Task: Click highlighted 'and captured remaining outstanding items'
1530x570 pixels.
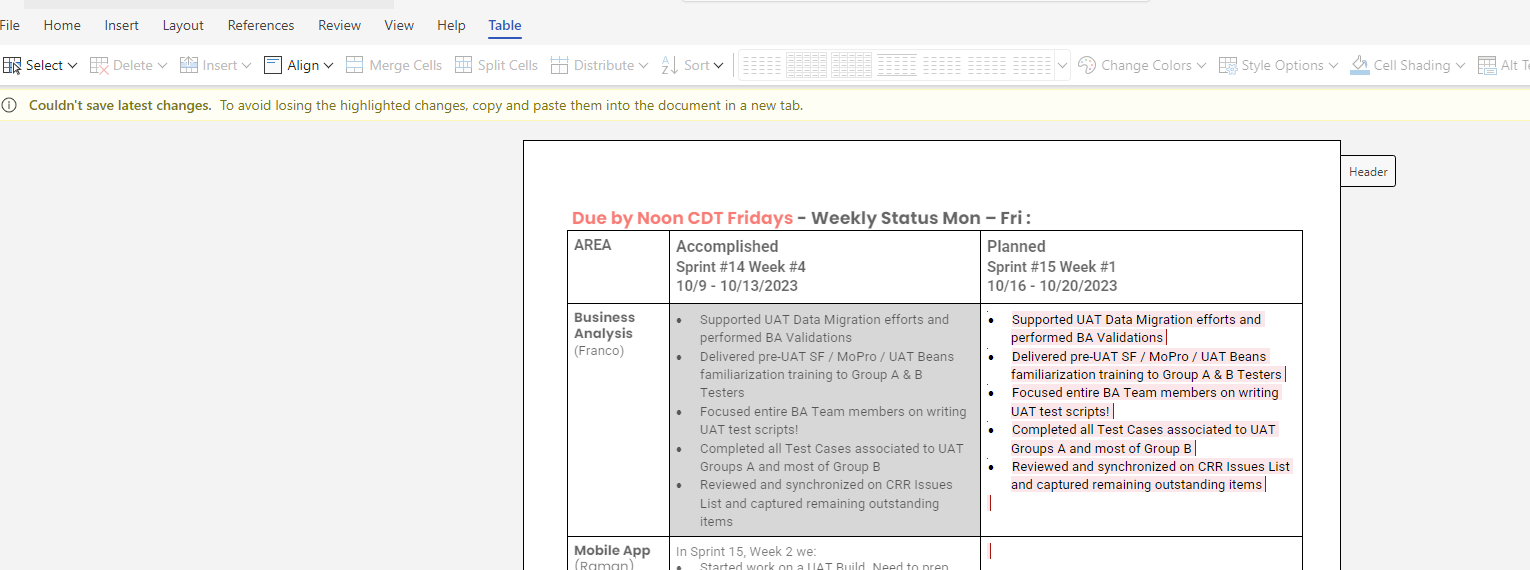Action: click(x=1136, y=484)
